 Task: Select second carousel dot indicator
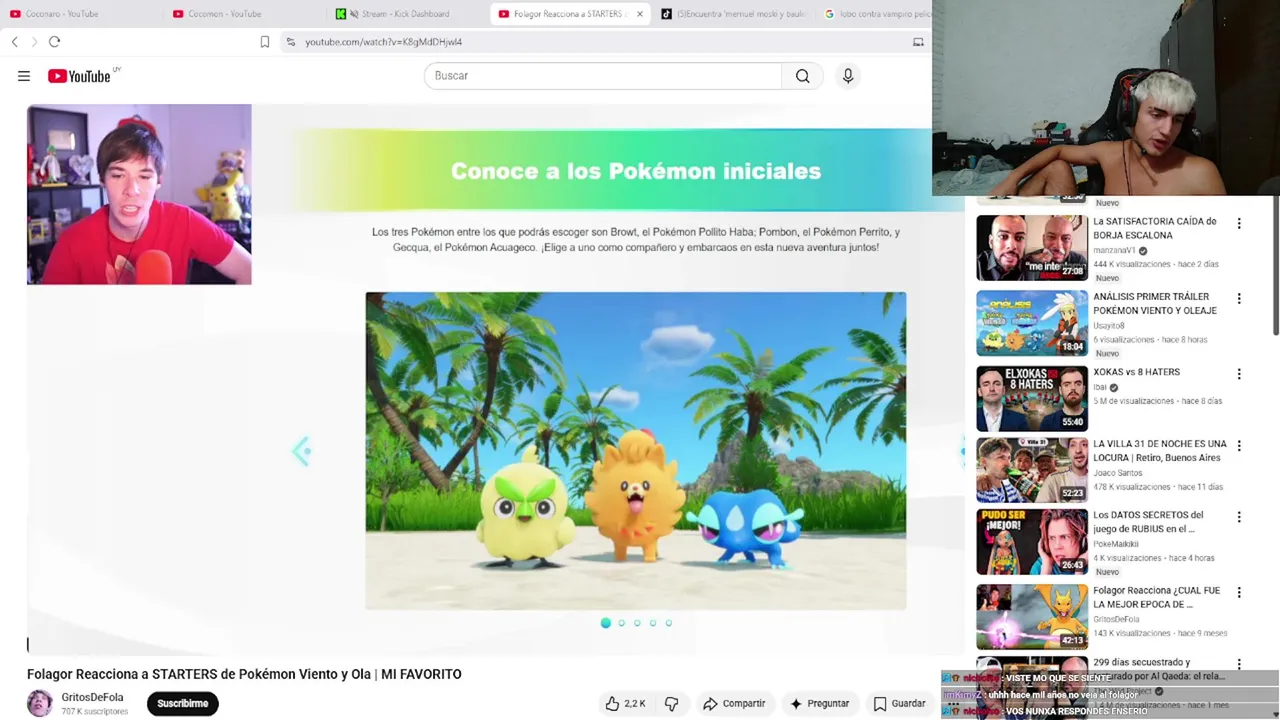[621, 623]
